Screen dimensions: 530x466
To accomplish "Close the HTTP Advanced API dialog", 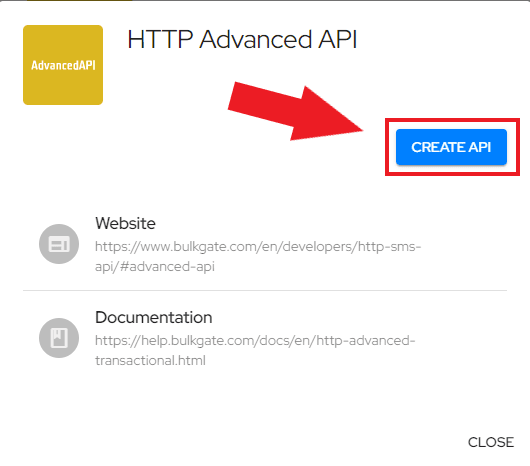I will pos(491,442).
